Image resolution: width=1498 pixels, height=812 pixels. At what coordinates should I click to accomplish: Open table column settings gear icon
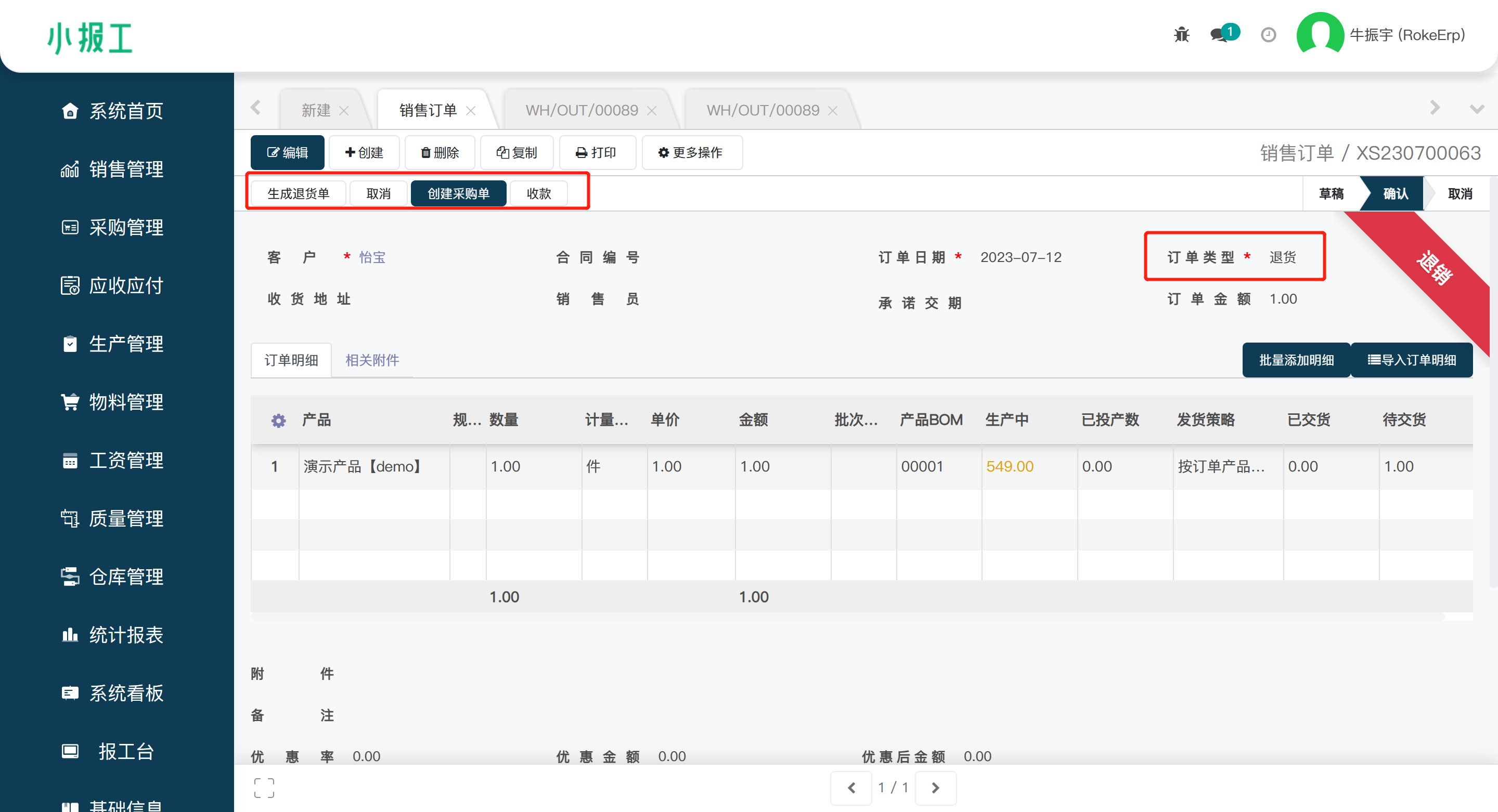[x=279, y=420]
